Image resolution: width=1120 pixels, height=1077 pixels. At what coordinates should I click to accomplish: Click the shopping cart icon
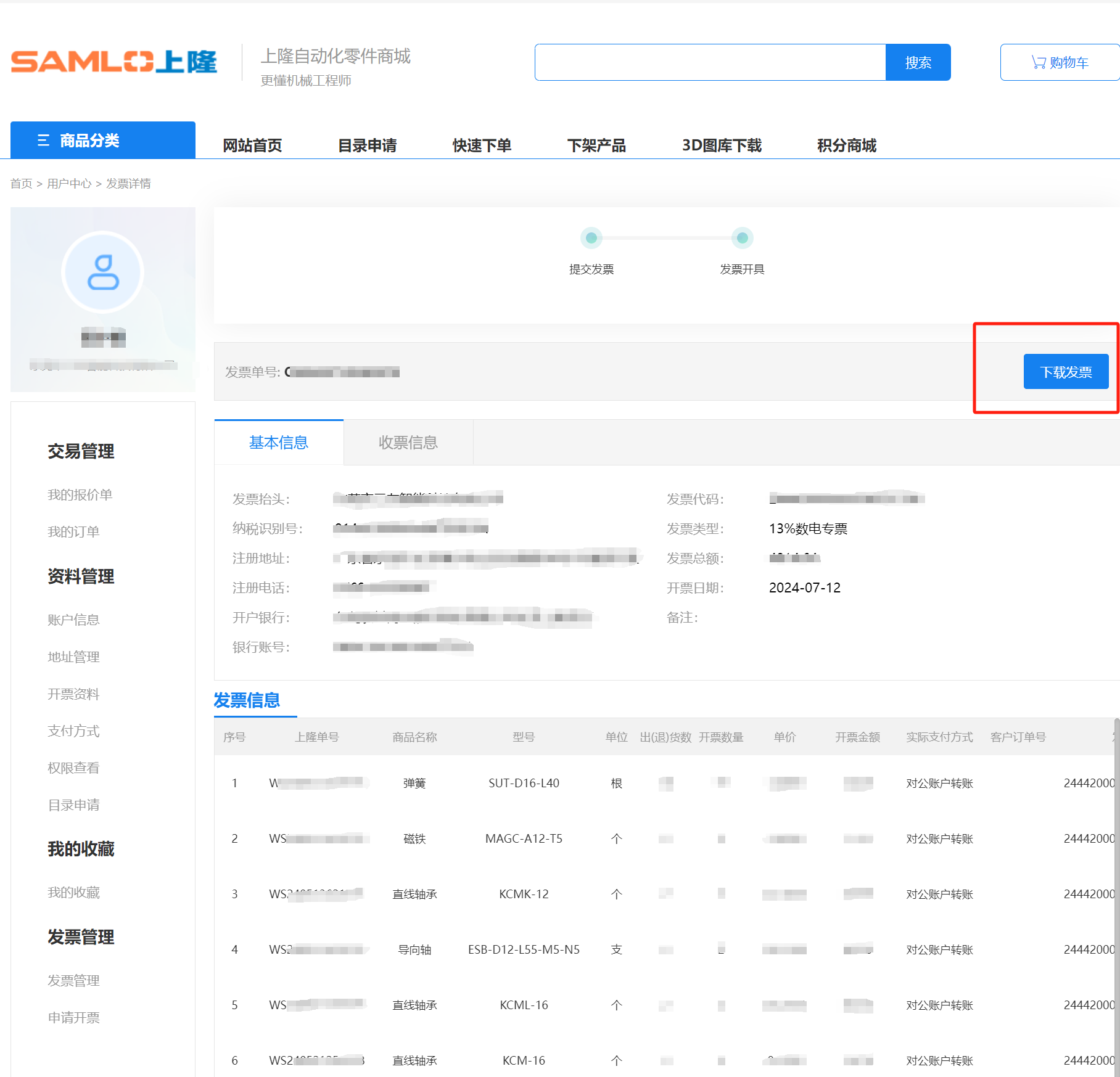(x=1039, y=62)
